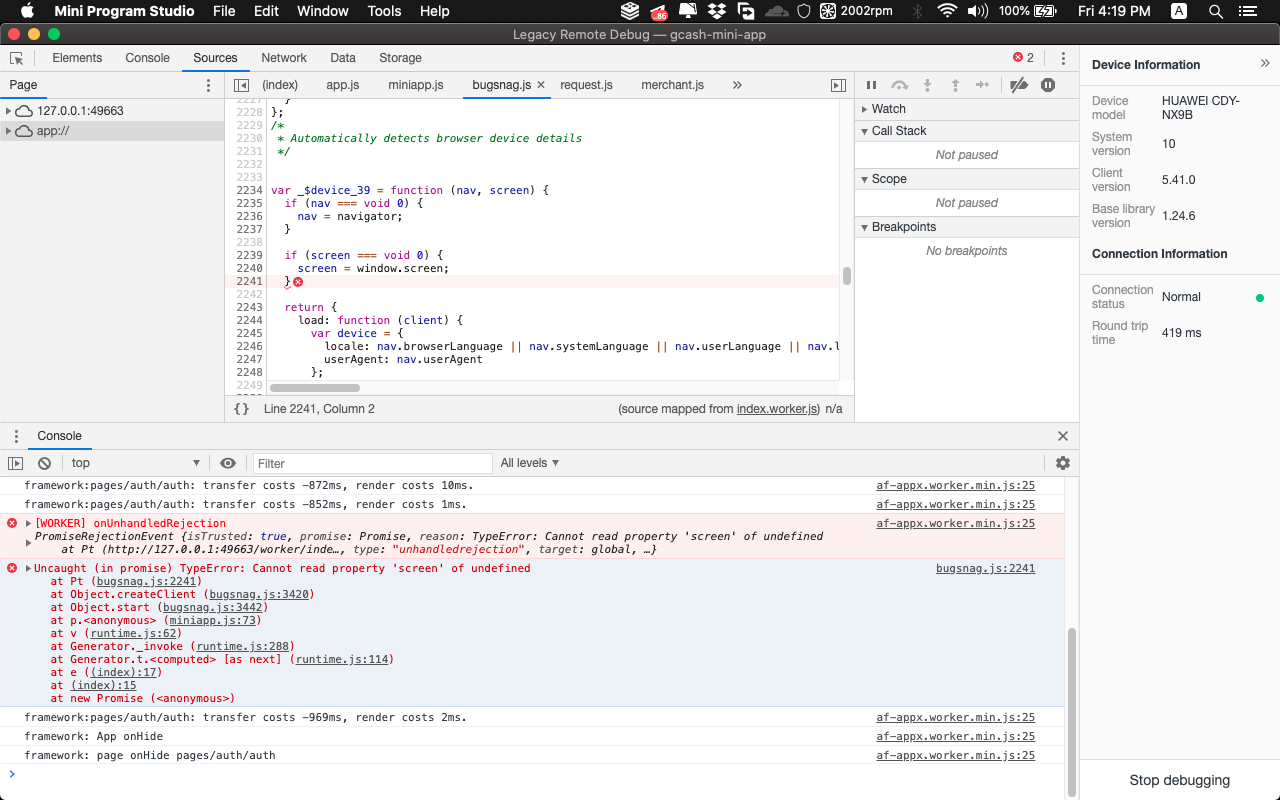Pretty print the source with braces icon
The image size is (1280, 800).
pyautogui.click(x=241, y=409)
